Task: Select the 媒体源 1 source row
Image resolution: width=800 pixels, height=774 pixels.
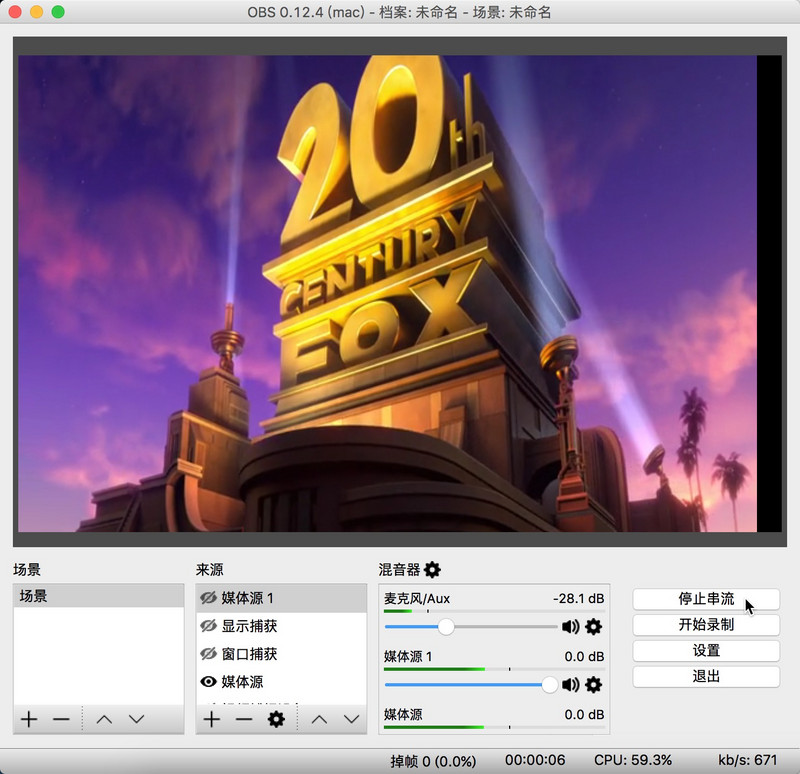Action: point(281,598)
